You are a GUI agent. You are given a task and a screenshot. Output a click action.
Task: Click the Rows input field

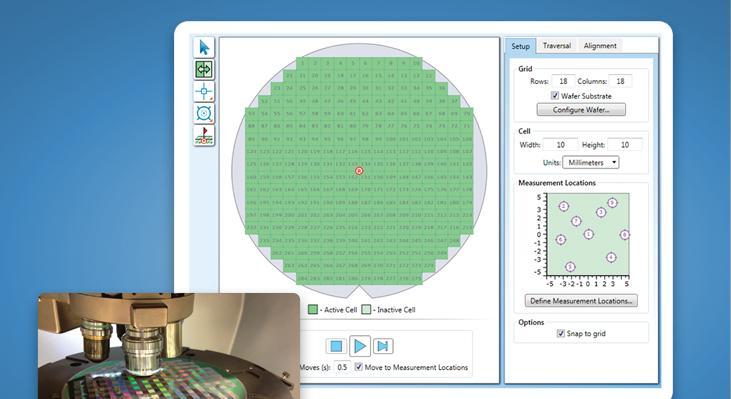pos(563,81)
